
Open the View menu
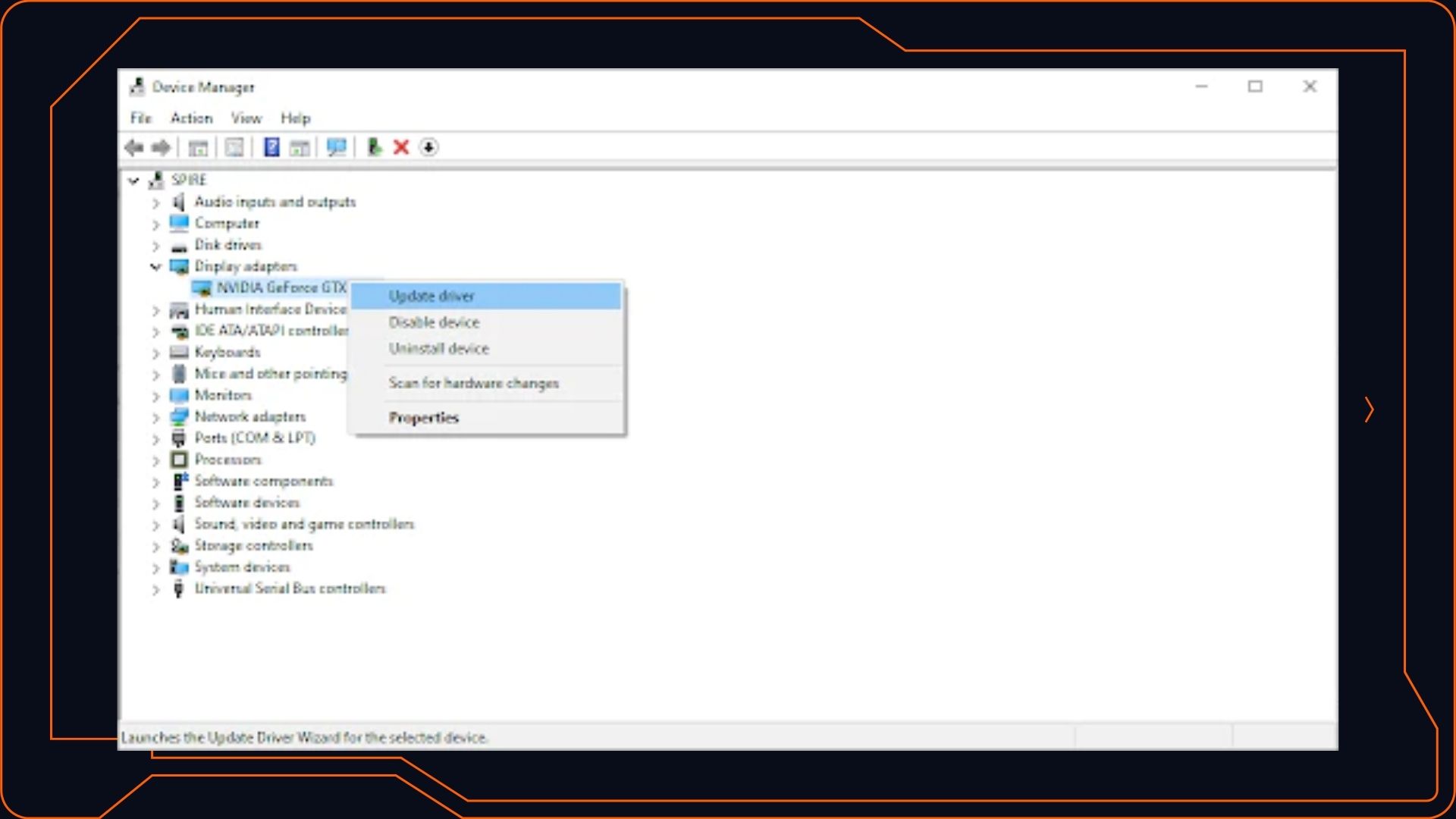(x=246, y=118)
